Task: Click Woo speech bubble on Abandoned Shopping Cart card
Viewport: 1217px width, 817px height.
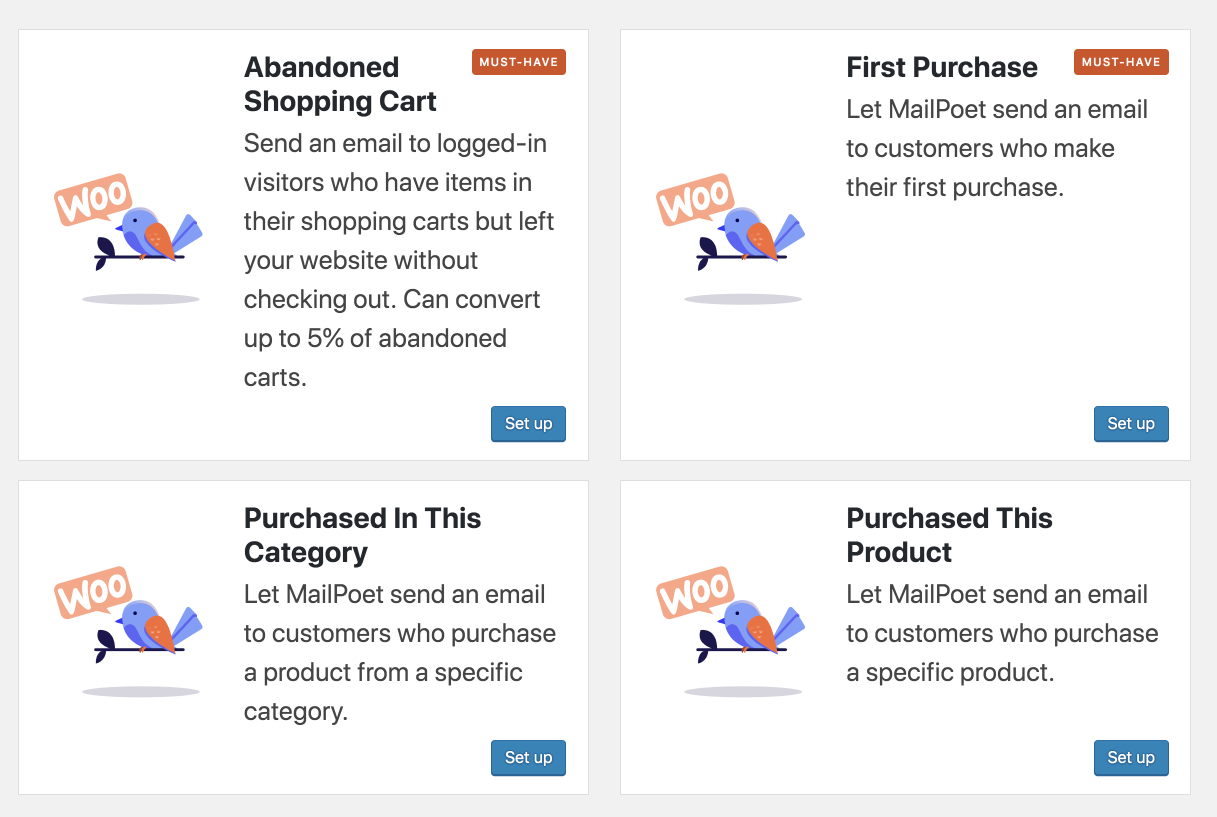Action: tap(93, 200)
